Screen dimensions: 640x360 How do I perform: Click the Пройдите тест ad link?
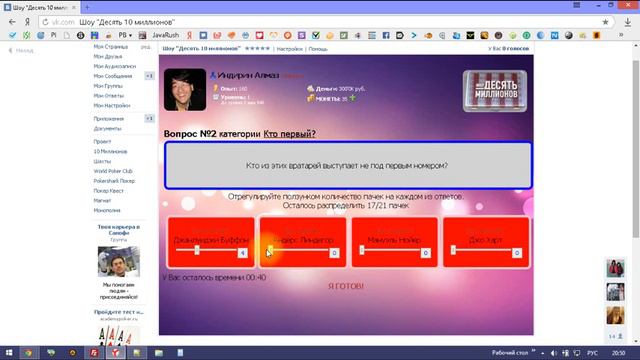(119, 312)
